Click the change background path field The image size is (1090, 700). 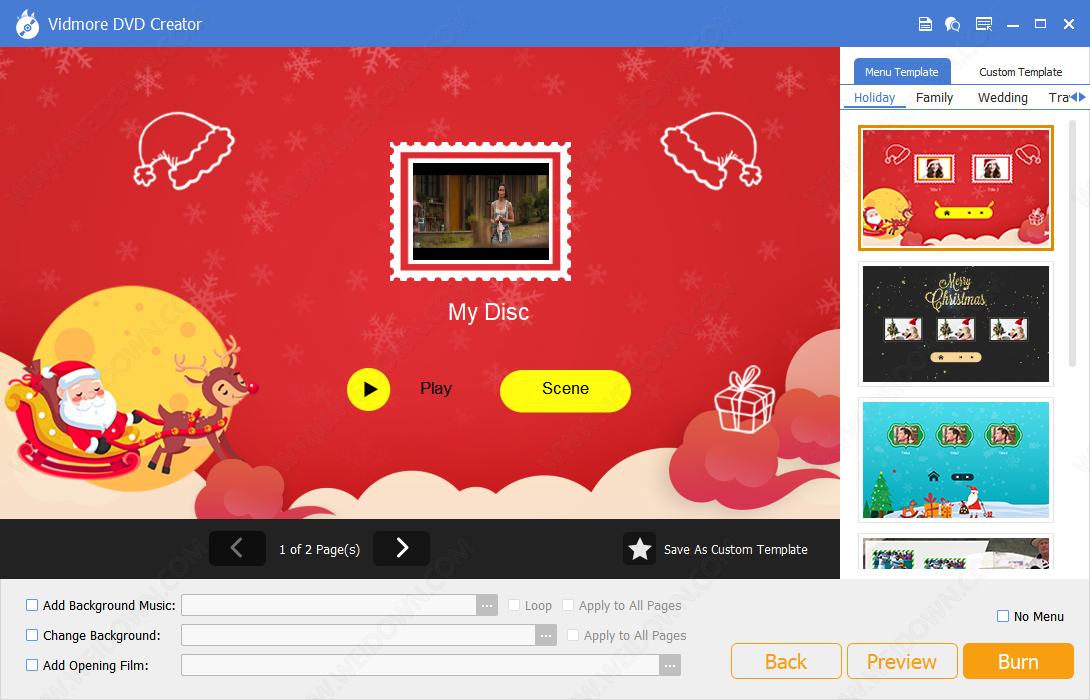tap(359, 635)
